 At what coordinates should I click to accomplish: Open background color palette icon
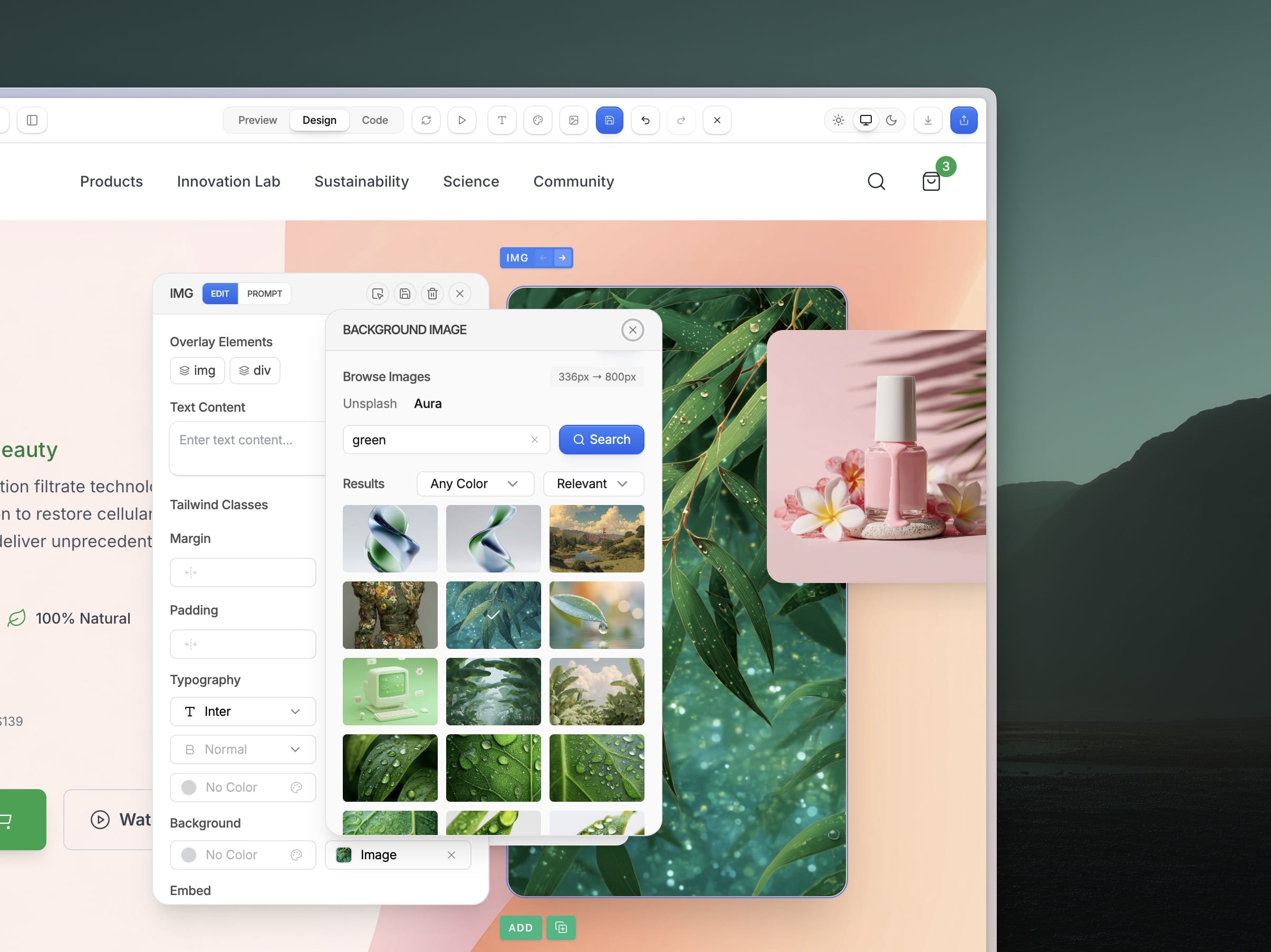(x=296, y=855)
